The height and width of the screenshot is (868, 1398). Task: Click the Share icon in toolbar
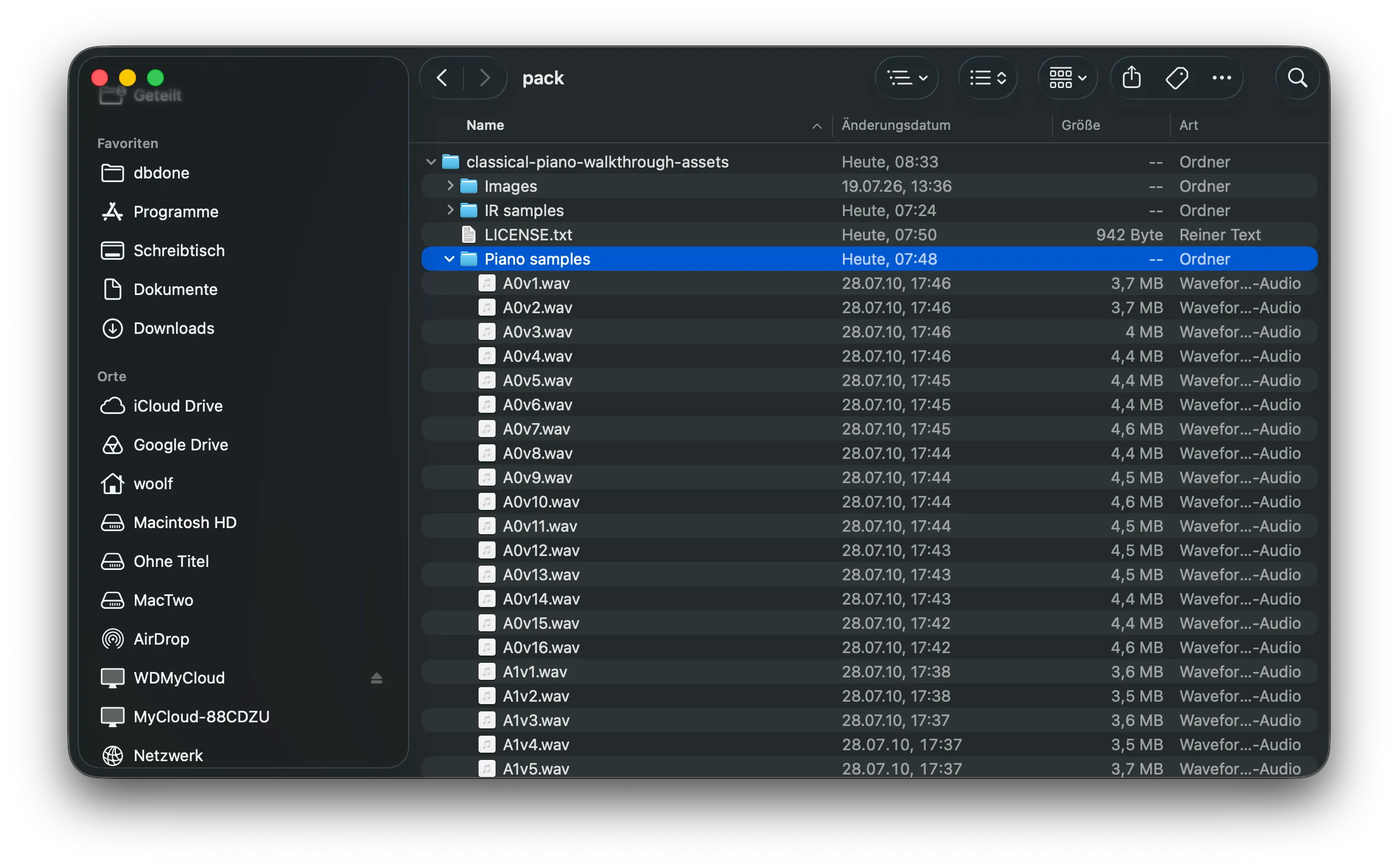[x=1132, y=78]
